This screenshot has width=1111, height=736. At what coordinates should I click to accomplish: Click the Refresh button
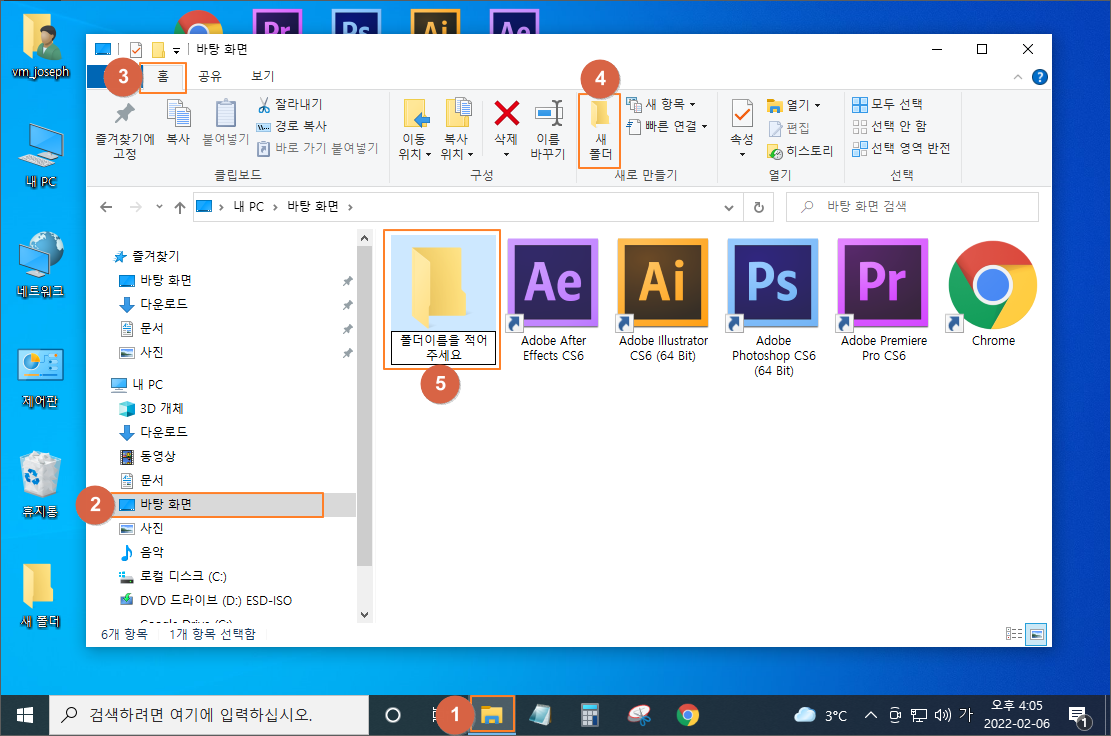tap(759, 208)
